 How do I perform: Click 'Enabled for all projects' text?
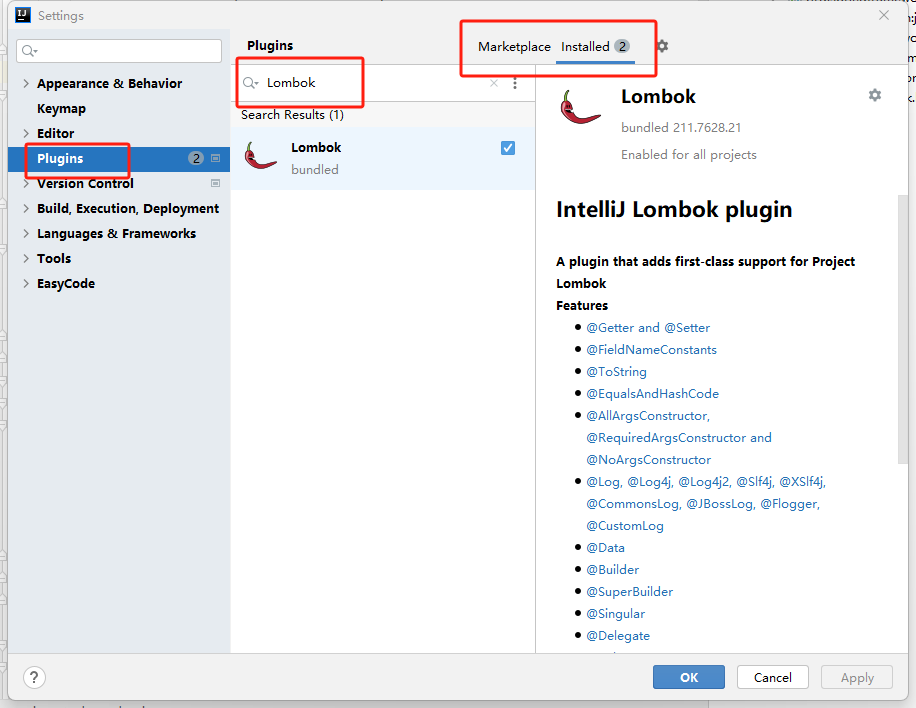pos(689,155)
